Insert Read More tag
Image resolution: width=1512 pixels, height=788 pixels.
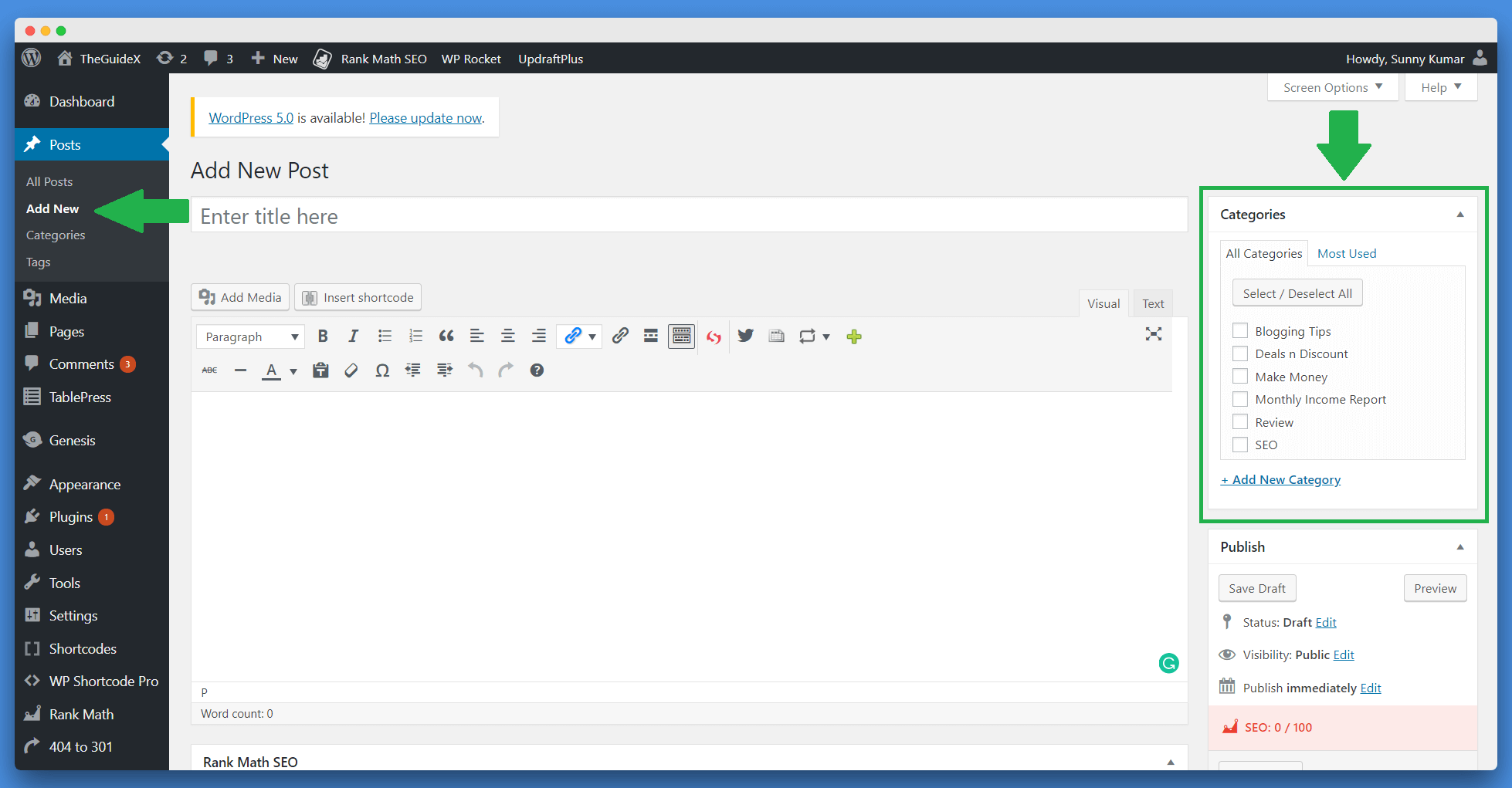651,337
